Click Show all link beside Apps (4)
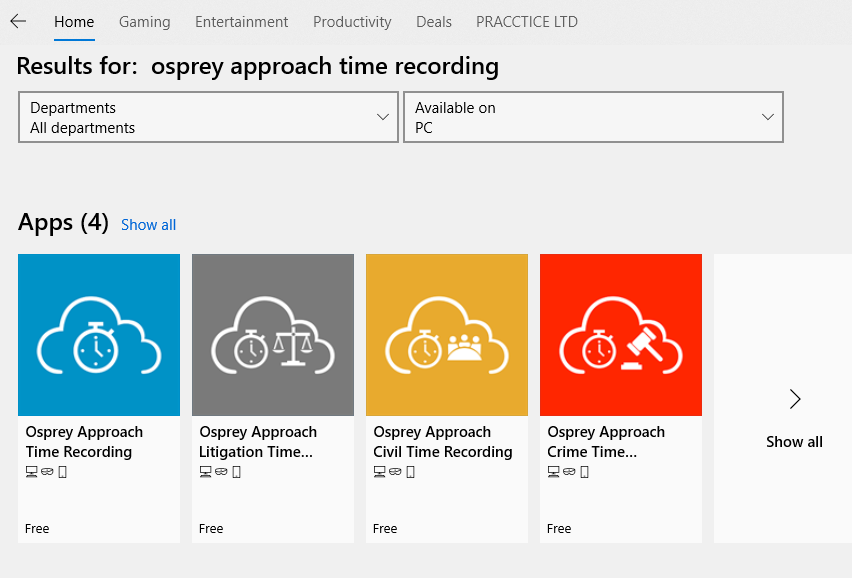Image resolution: width=852 pixels, height=578 pixels. point(148,225)
